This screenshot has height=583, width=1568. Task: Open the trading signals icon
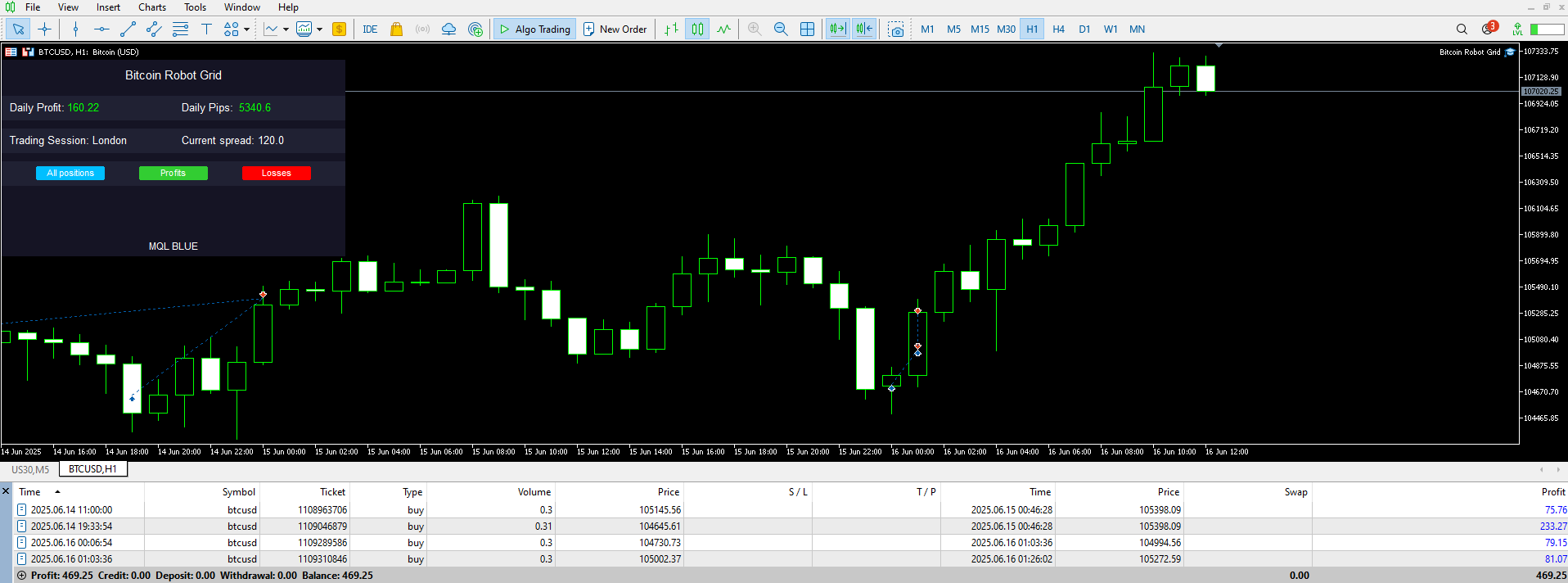point(422,29)
